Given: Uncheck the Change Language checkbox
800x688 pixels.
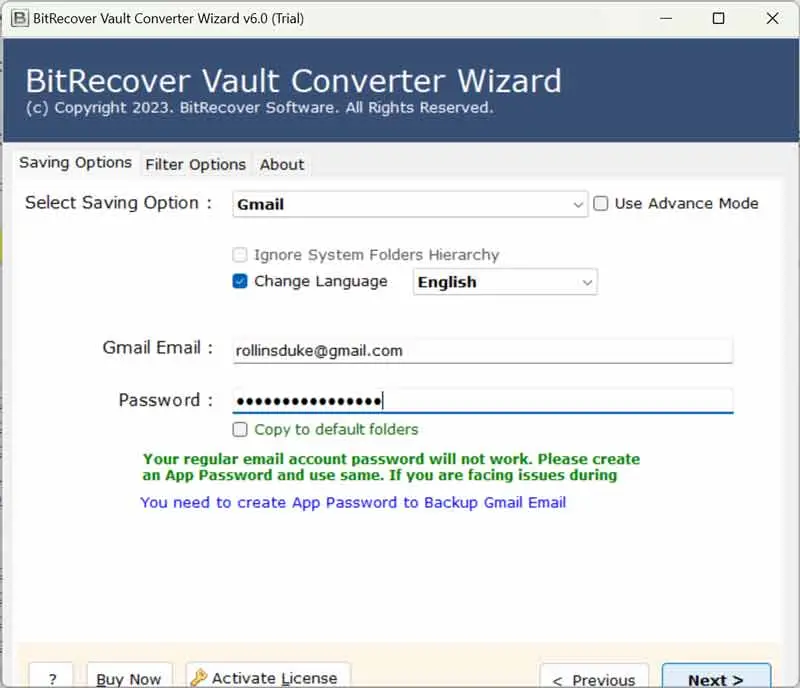Looking at the screenshot, I should pos(240,282).
